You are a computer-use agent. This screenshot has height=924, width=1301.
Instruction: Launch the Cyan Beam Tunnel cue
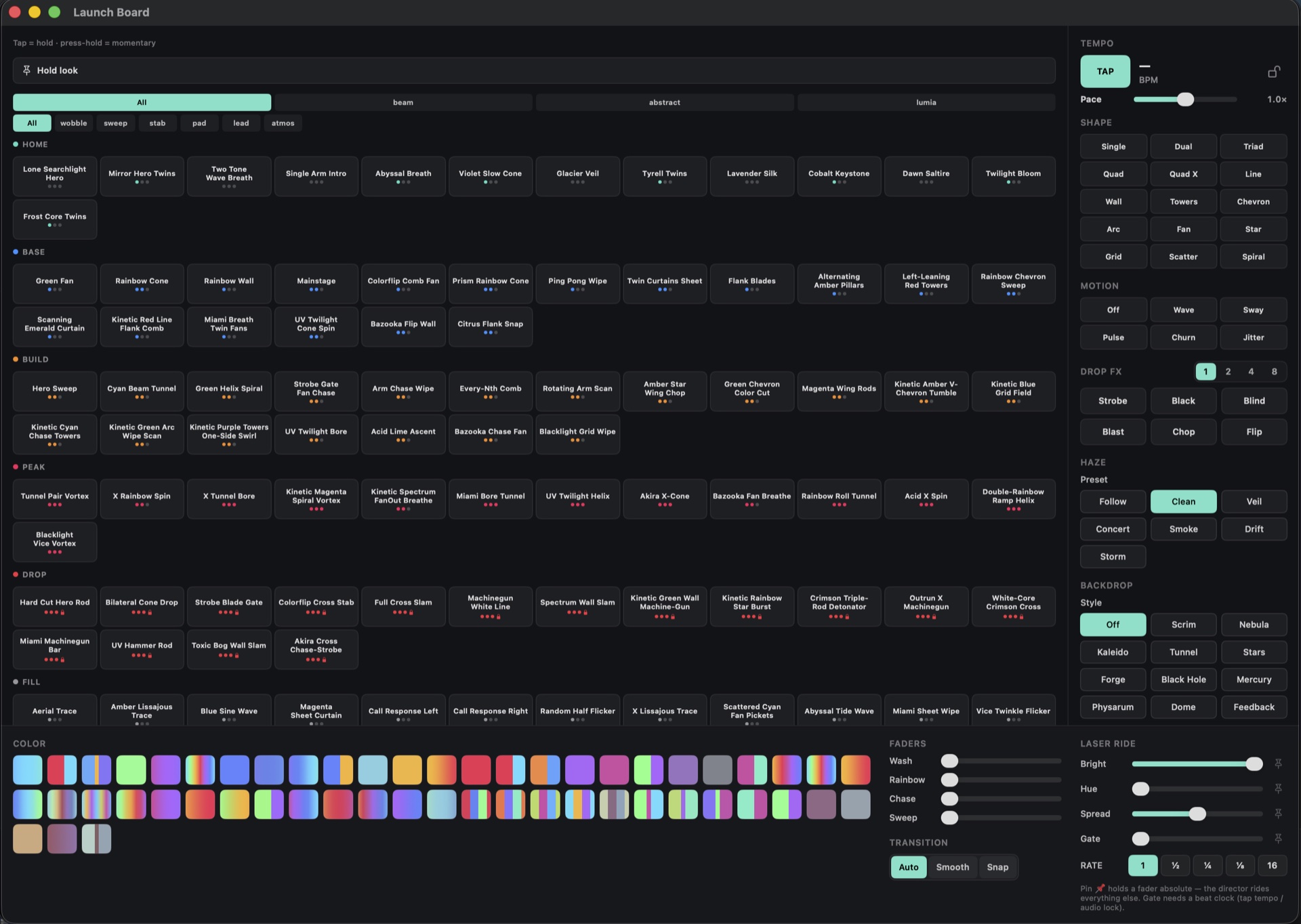tap(142, 392)
